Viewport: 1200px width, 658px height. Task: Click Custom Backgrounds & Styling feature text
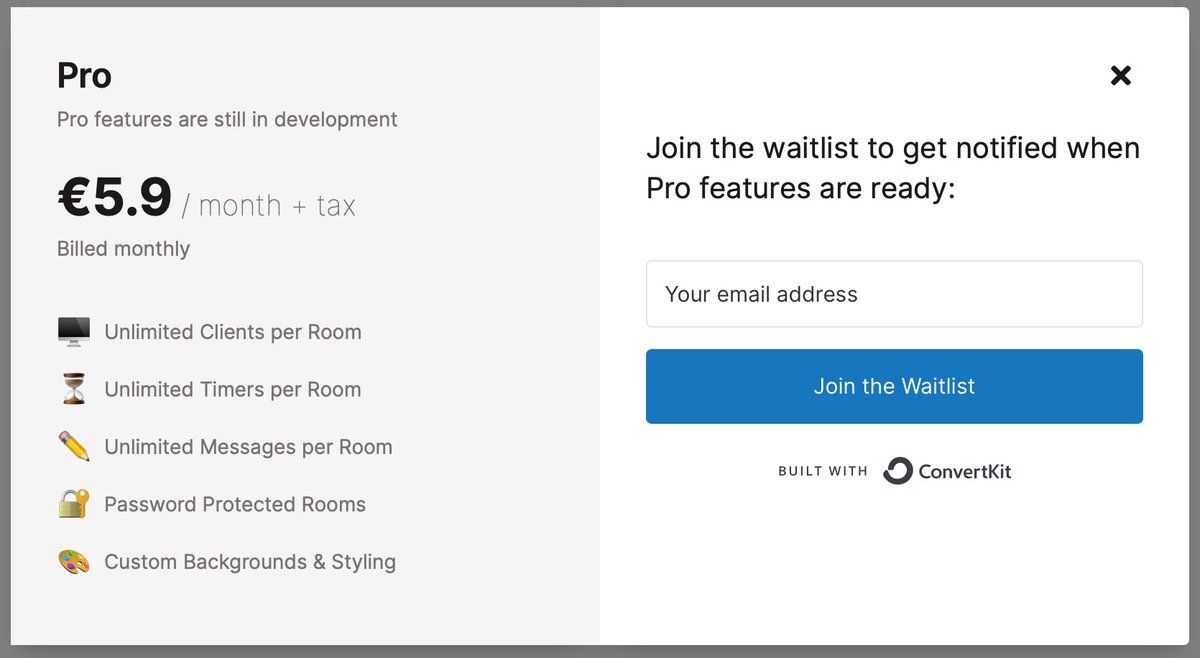click(x=250, y=562)
